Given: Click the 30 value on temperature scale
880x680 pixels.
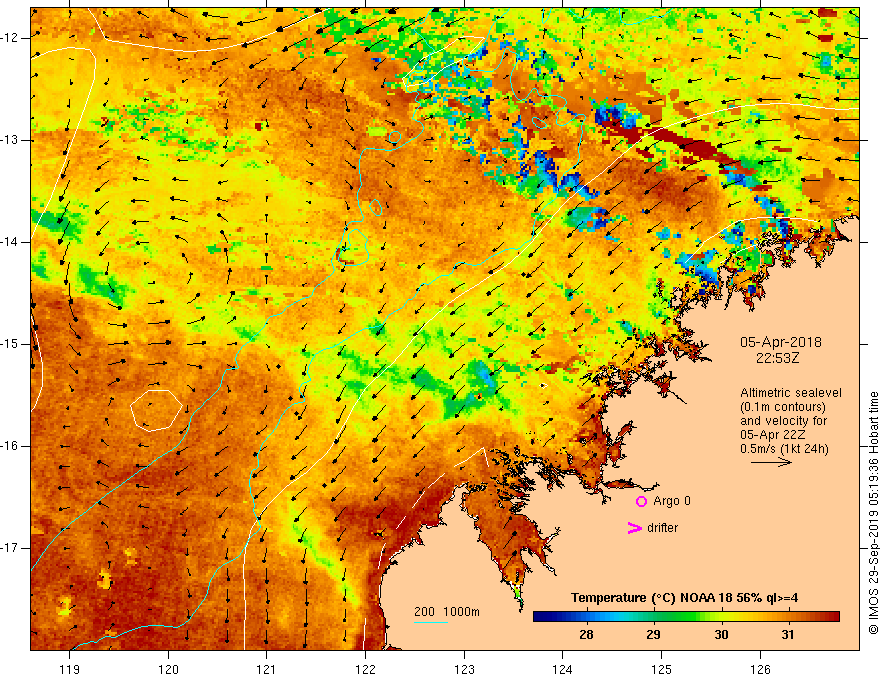Looking at the screenshot, I should click(x=721, y=635).
